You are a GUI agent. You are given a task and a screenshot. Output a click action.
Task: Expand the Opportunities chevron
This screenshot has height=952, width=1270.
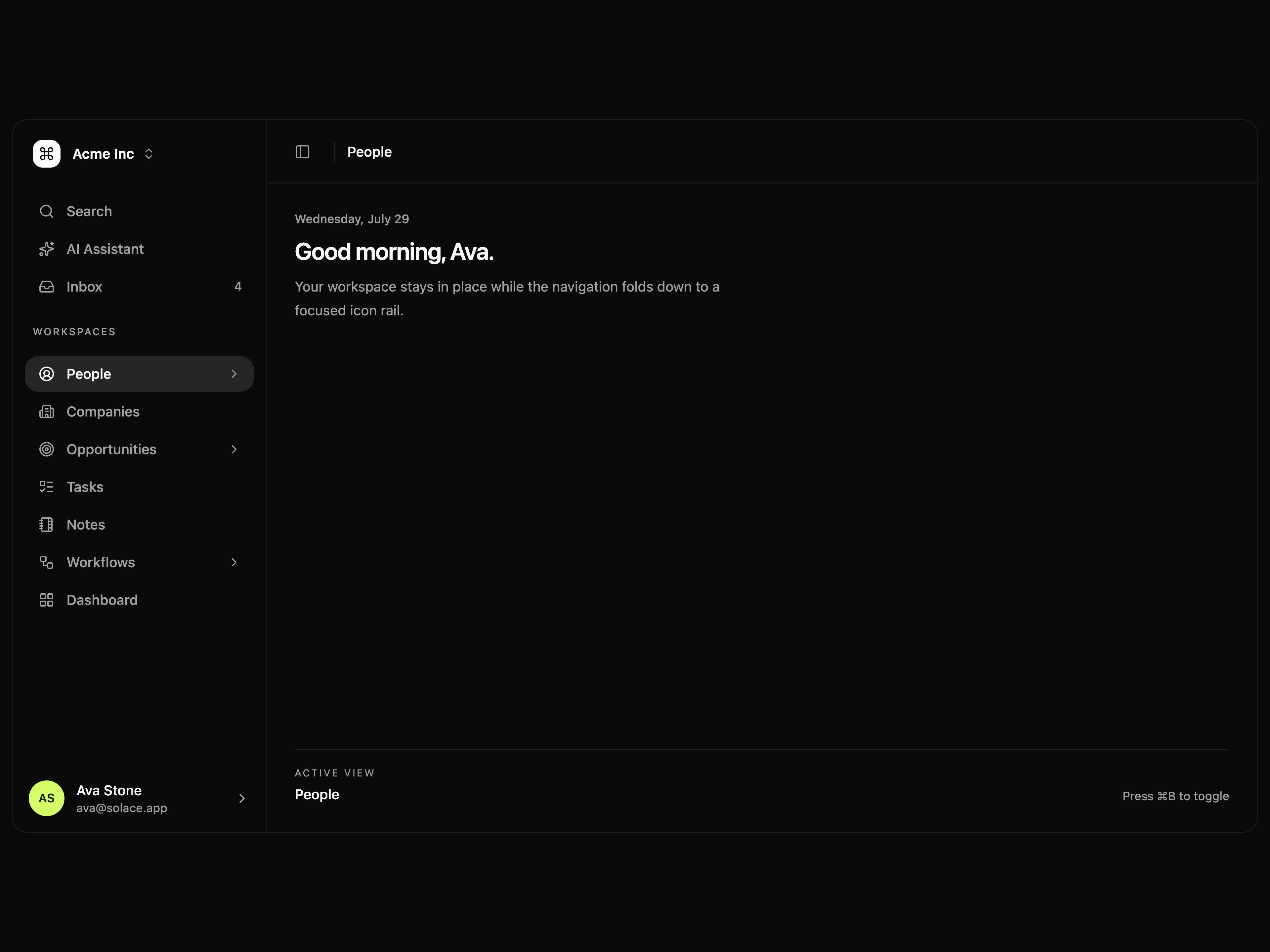pos(234,449)
